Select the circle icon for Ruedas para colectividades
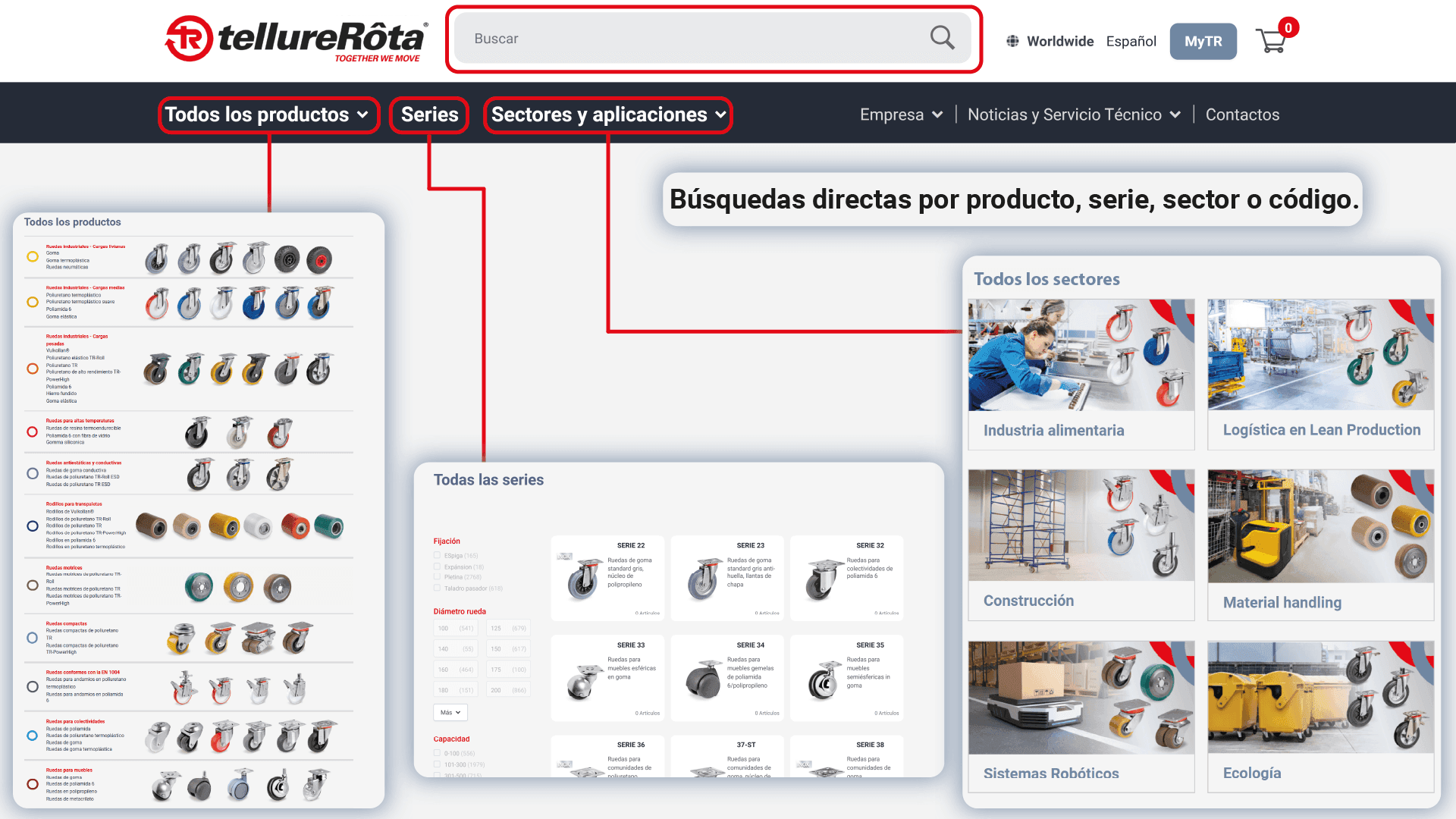1456x819 pixels. (33, 735)
